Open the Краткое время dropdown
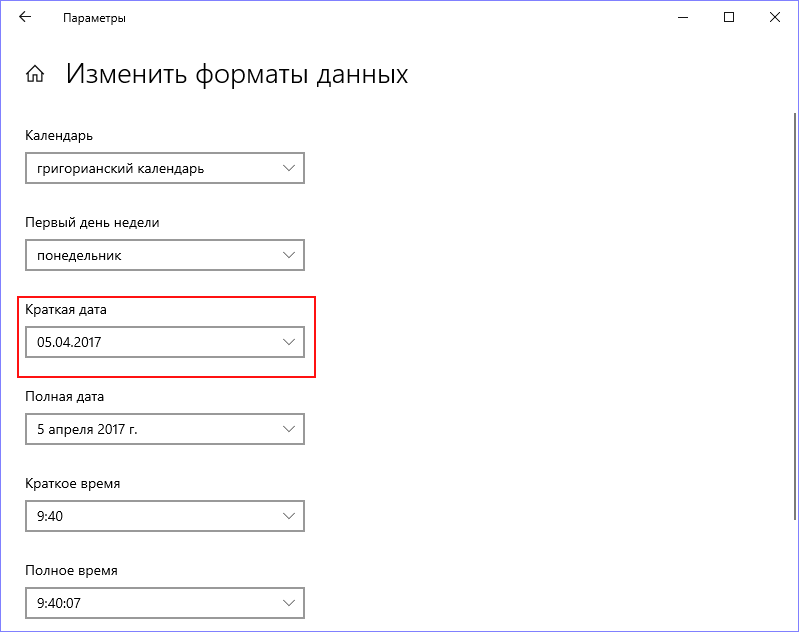The image size is (799, 632). click(x=165, y=516)
